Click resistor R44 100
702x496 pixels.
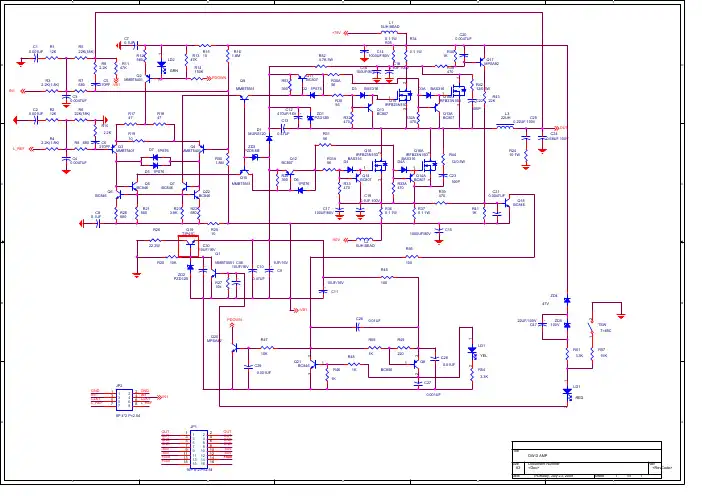tap(387, 278)
